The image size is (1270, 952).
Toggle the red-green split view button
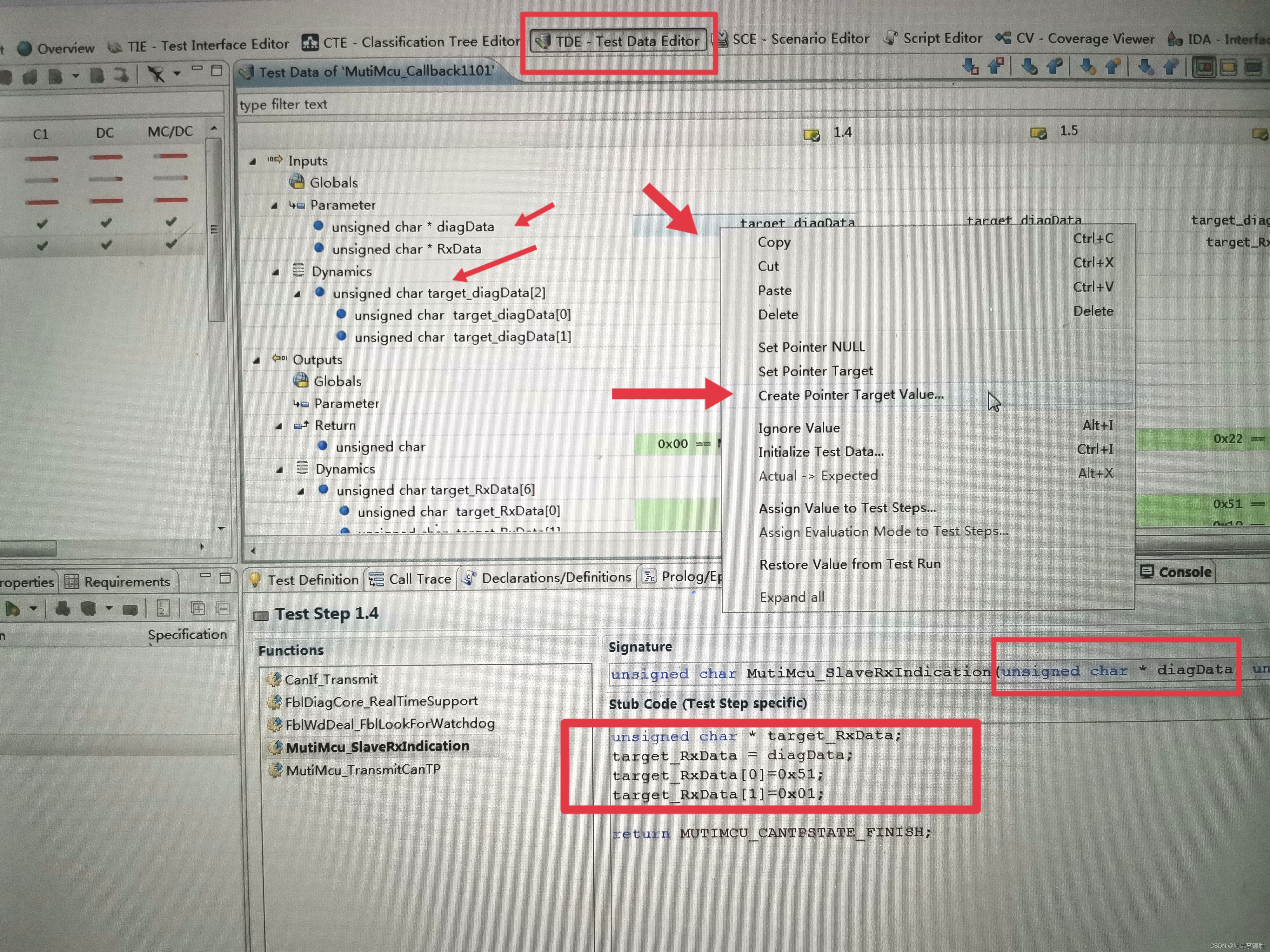[1205, 68]
